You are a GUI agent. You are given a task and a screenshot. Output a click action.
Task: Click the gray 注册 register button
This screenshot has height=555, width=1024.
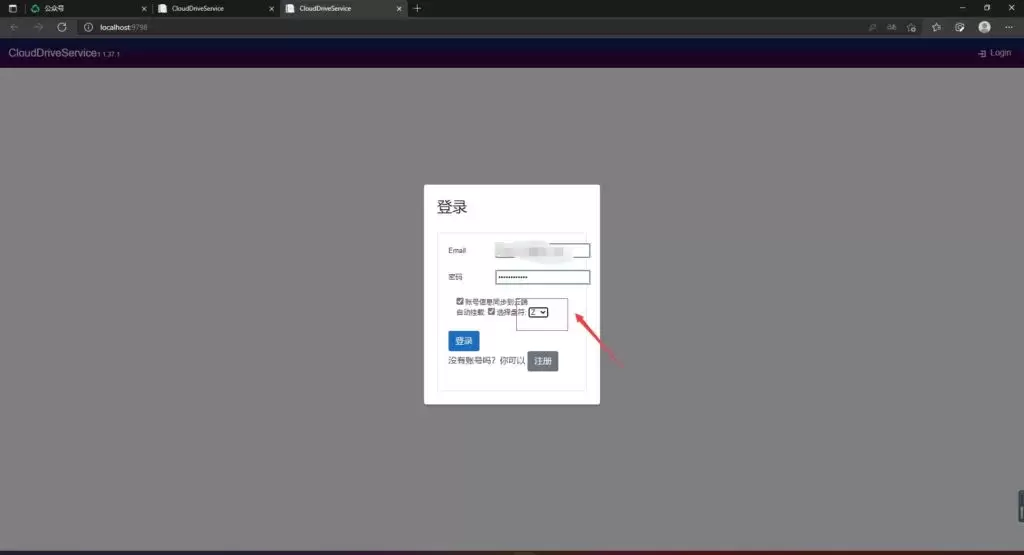(543, 361)
